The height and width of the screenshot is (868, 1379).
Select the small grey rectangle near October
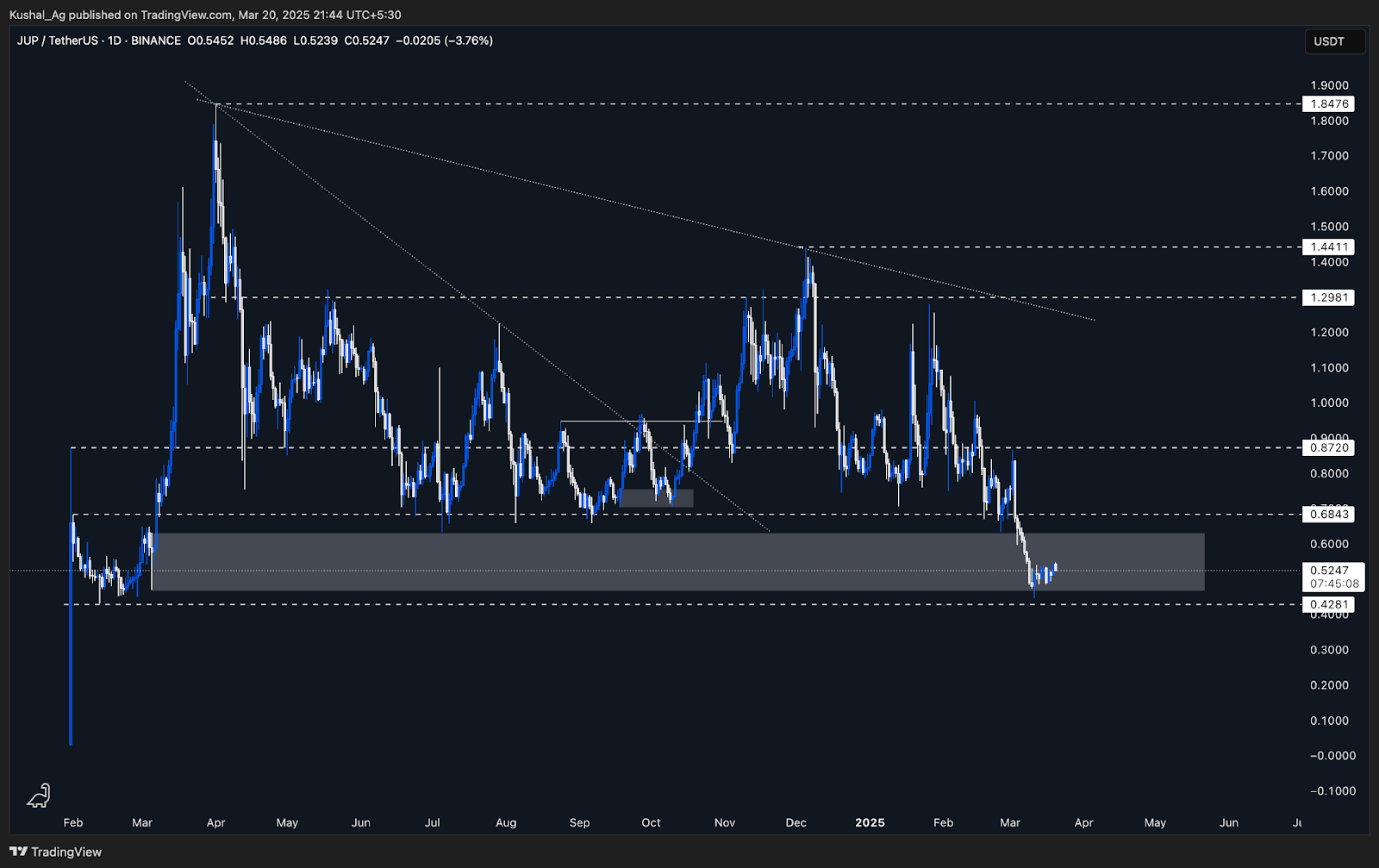click(656, 498)
